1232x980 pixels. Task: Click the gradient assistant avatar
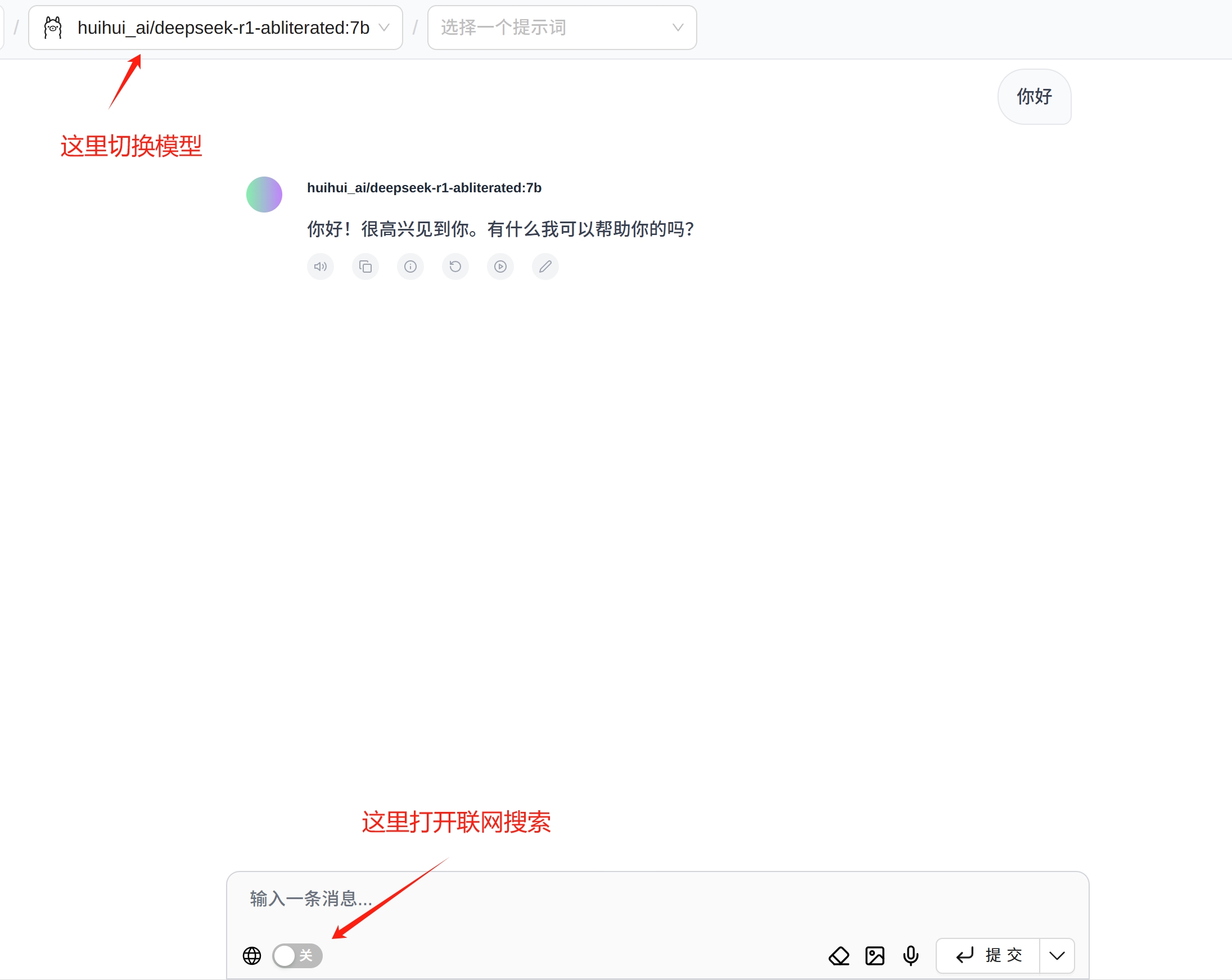coord(264,195)
